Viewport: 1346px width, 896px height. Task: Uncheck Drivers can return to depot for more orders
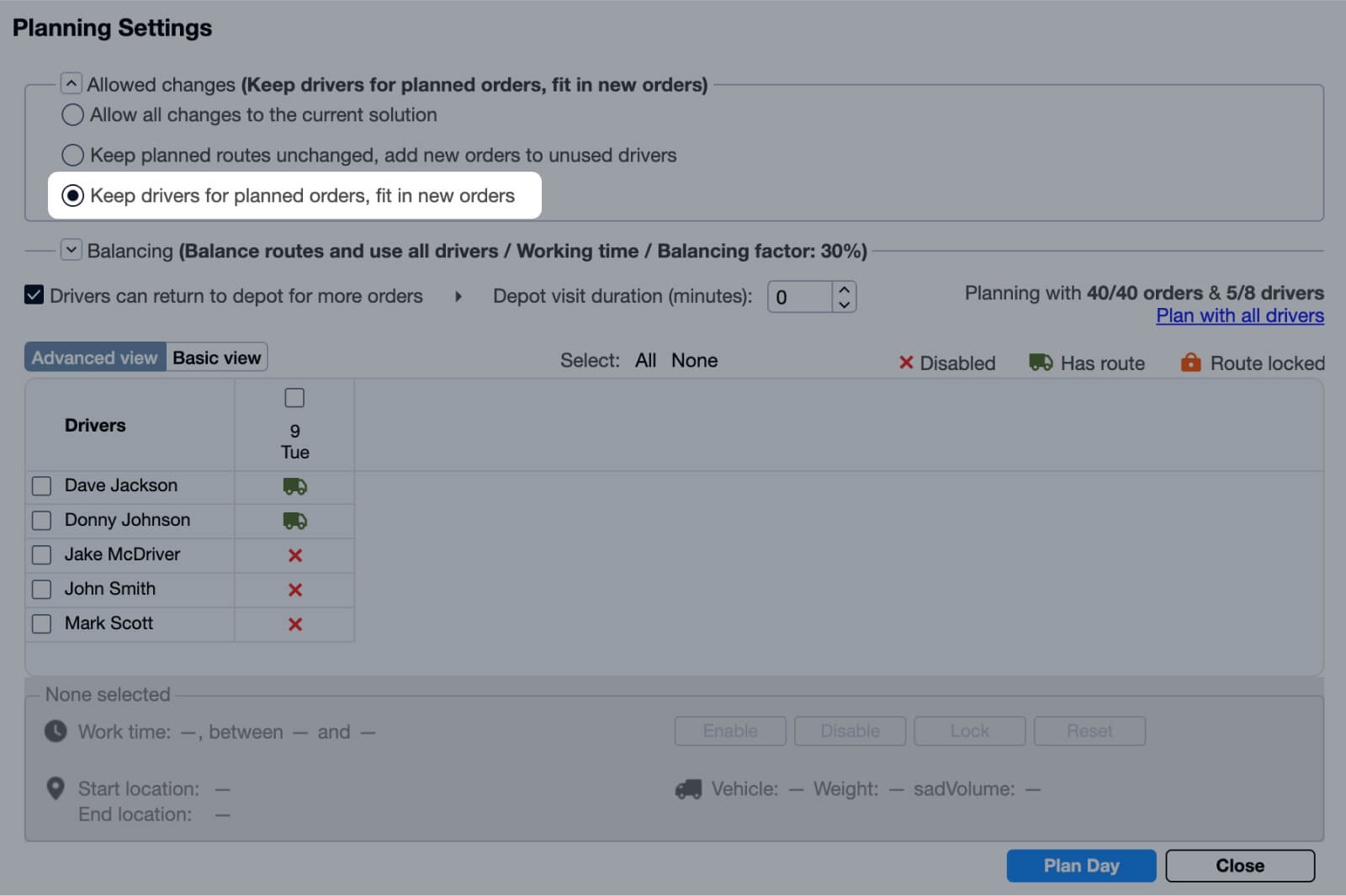34,295
